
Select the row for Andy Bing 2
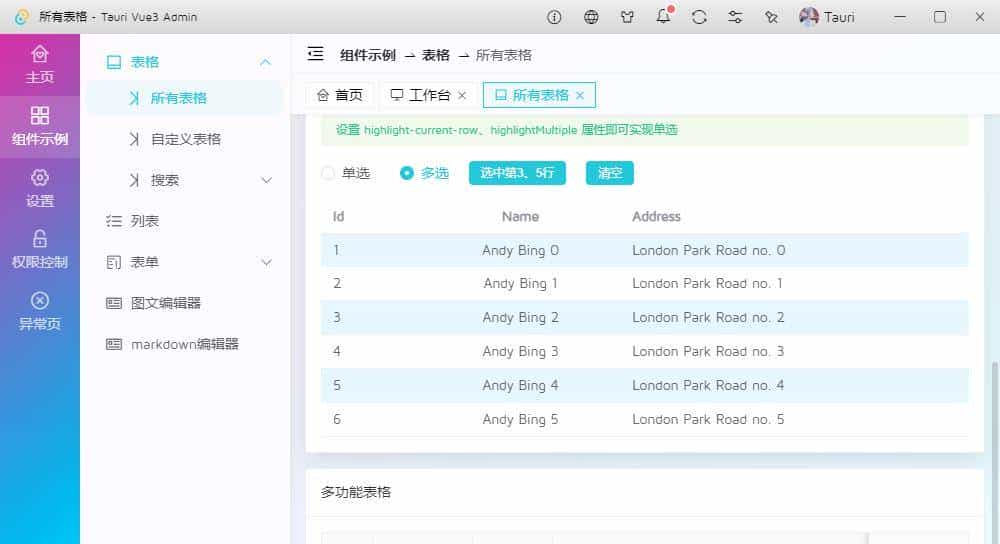coord(644,317)
